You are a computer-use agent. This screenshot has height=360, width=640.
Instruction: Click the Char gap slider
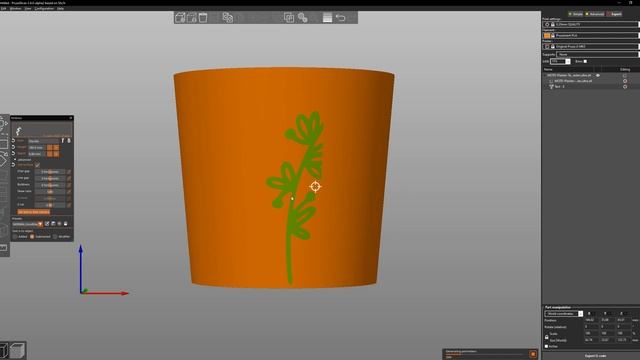[50, 172]
